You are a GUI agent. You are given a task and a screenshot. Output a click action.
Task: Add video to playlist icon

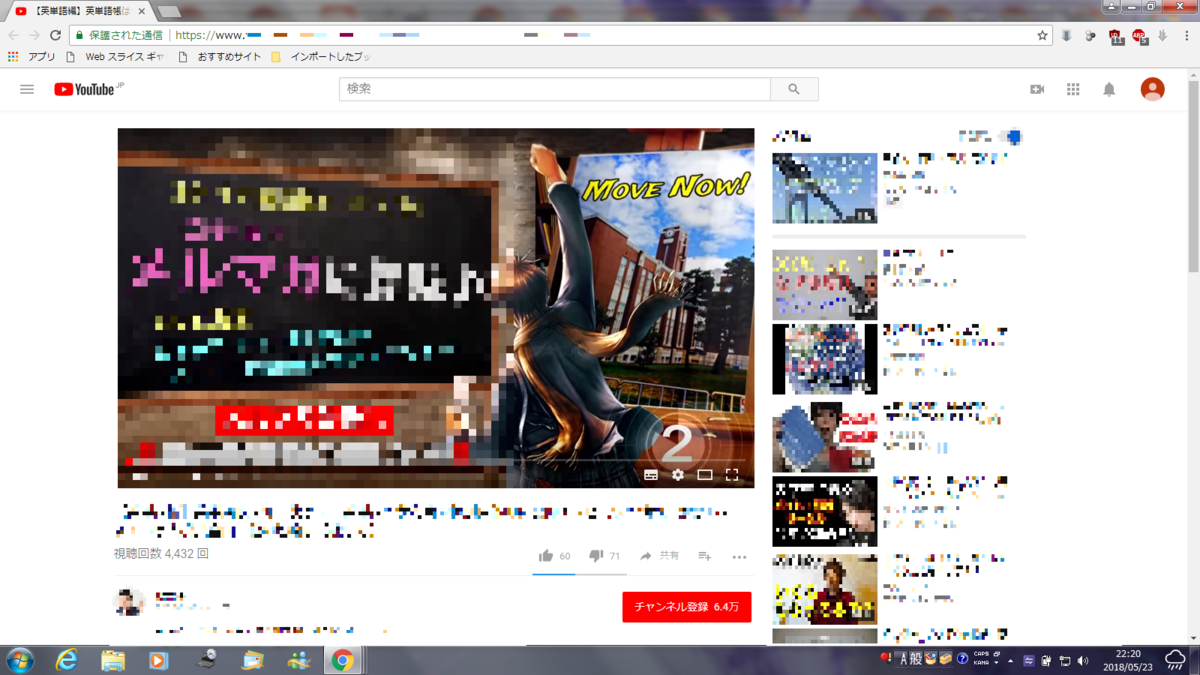705,556
